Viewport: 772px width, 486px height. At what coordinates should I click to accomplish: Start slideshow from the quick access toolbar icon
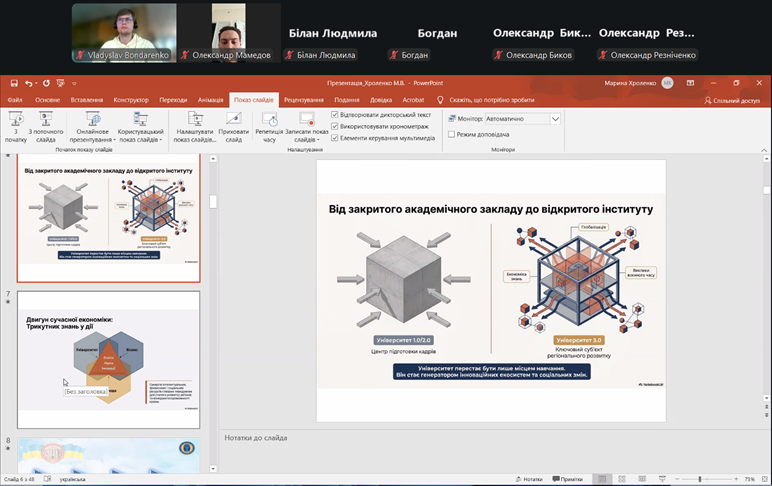pos(61,83)
